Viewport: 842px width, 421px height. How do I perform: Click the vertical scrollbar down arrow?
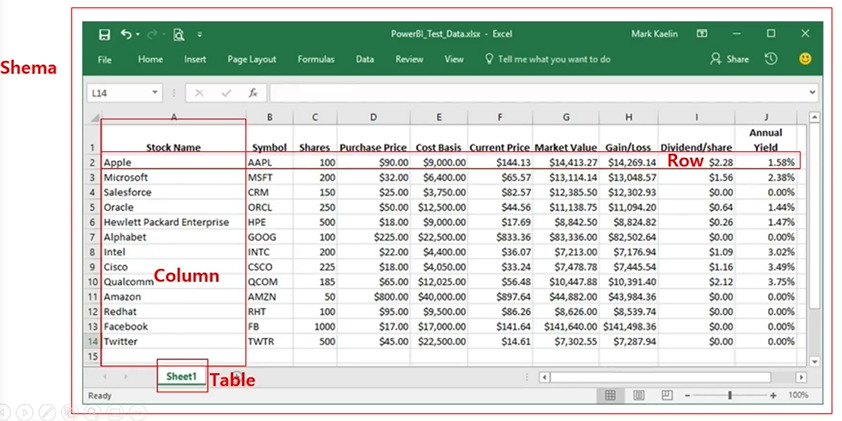[814, 361]
